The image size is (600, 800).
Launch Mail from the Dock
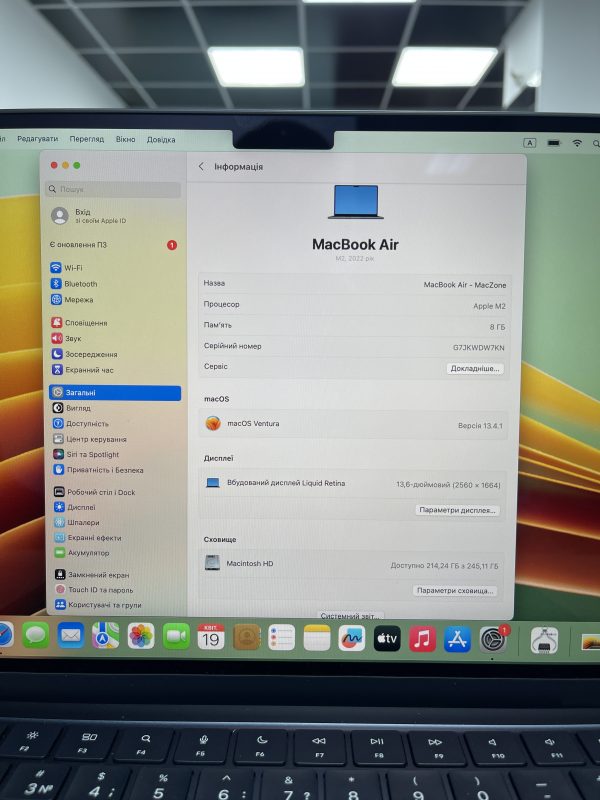tap(71, 636)
